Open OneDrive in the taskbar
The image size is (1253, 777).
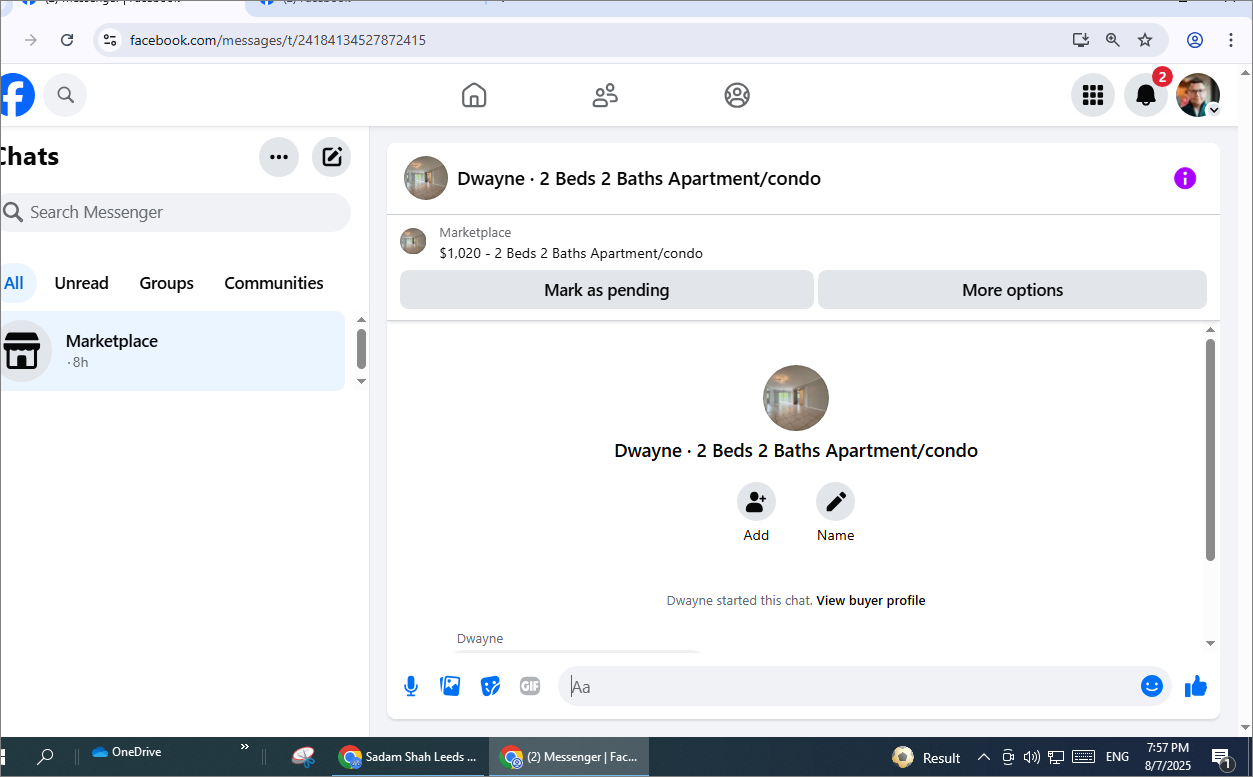point(126,752)
